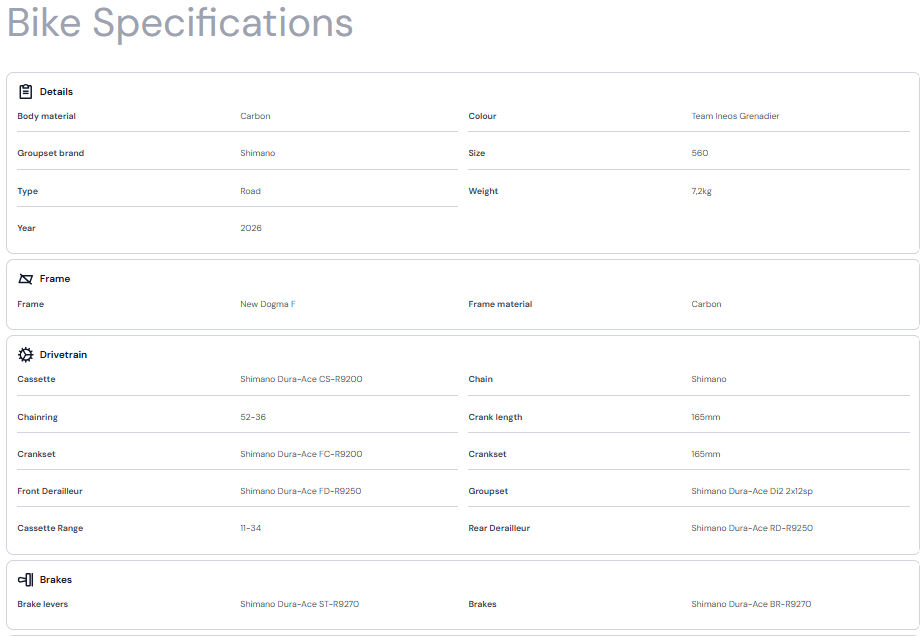The image size is (922, 636).
Task: Click the Weight label
Action: click(x=483, y=191)
